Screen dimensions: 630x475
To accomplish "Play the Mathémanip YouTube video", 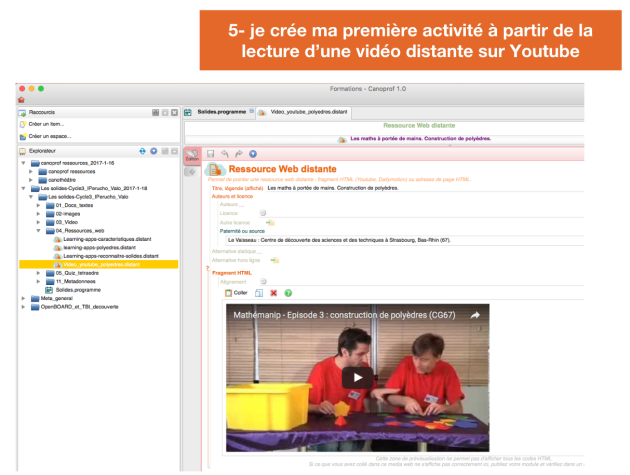I will (x=358, y=378).
